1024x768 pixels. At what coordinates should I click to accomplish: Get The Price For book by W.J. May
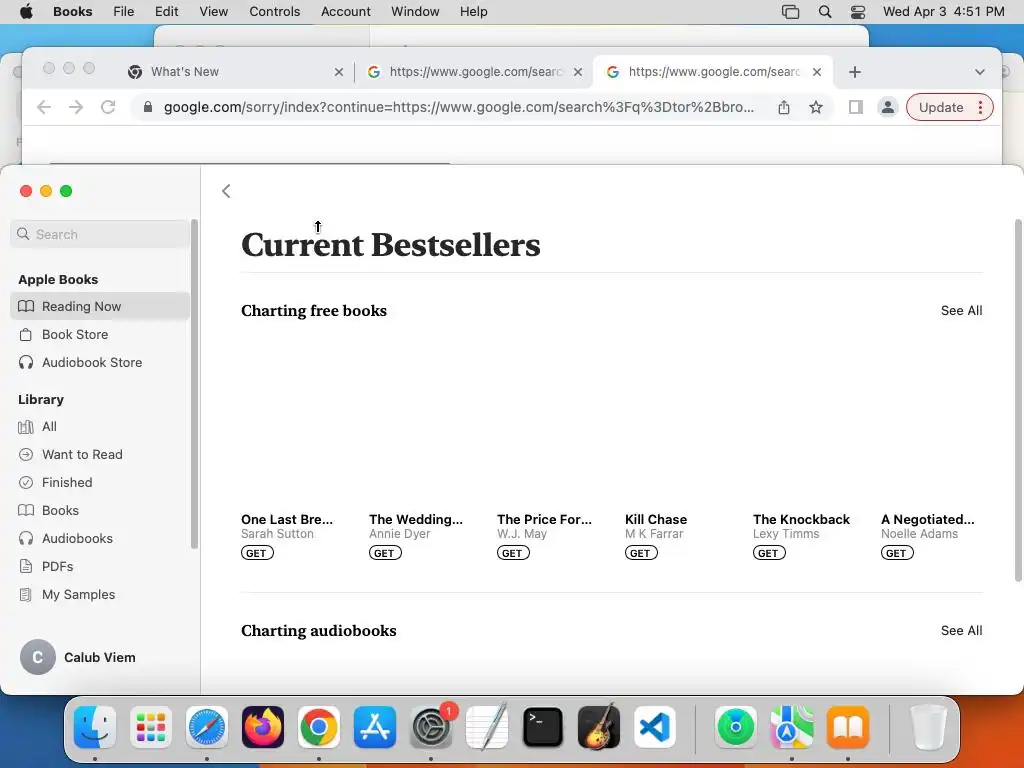[x=513, y=553]
